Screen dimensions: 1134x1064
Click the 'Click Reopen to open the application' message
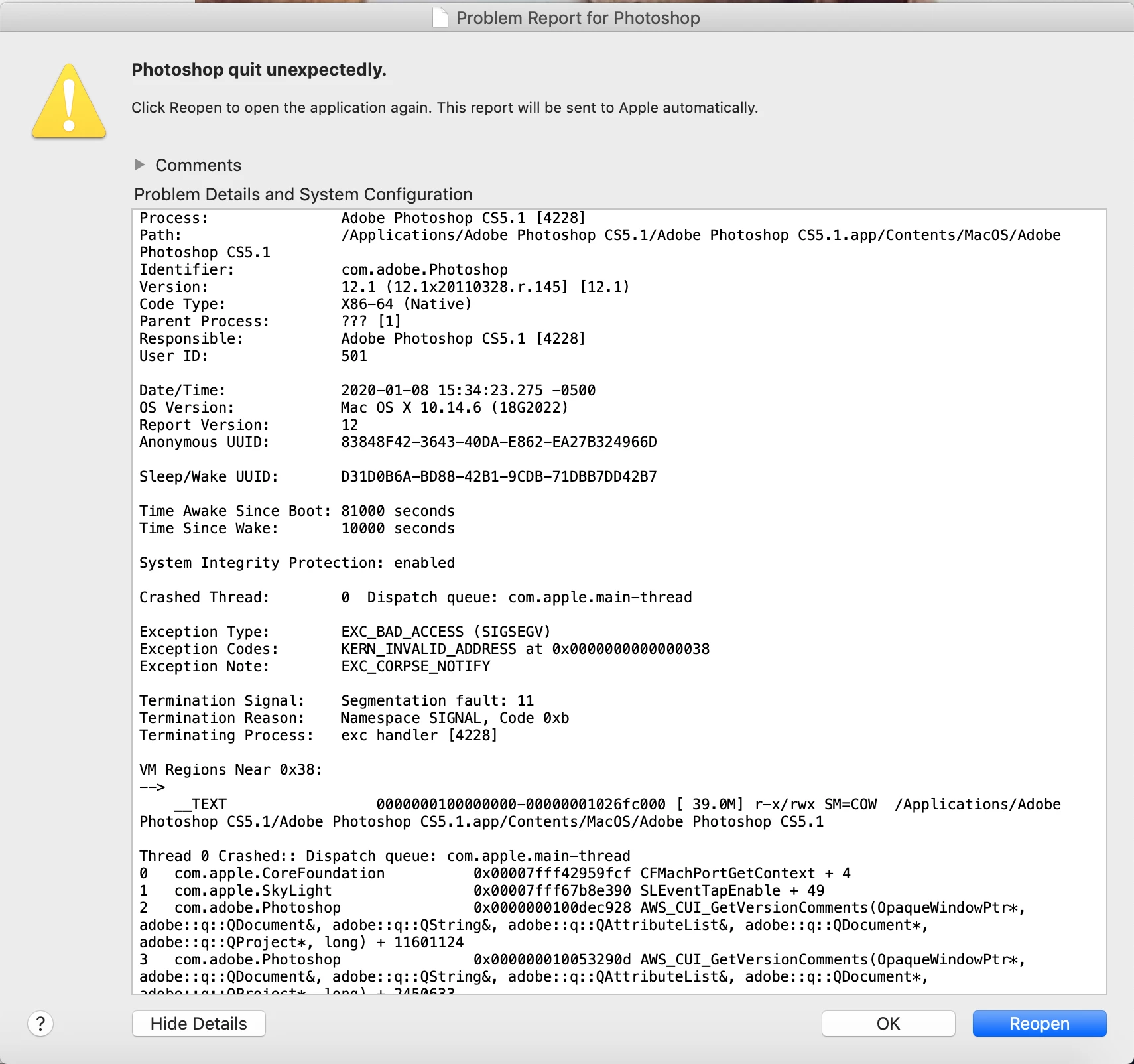pyautogui.click(x=444, y=108)
